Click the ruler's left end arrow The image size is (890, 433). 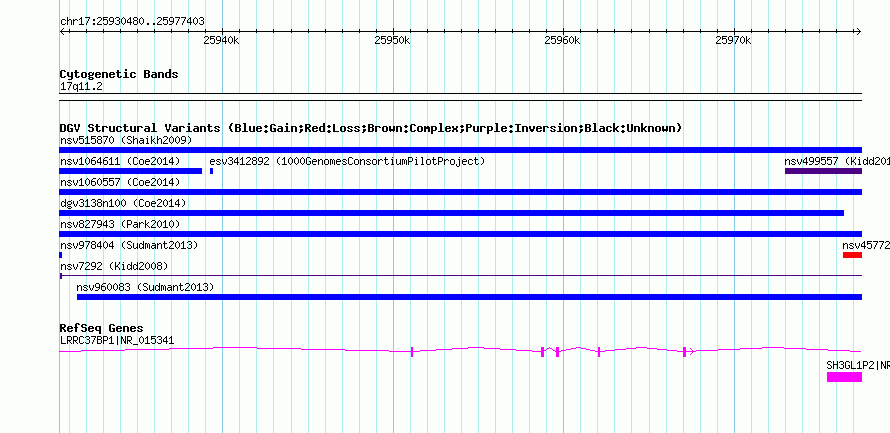point(62,32)
